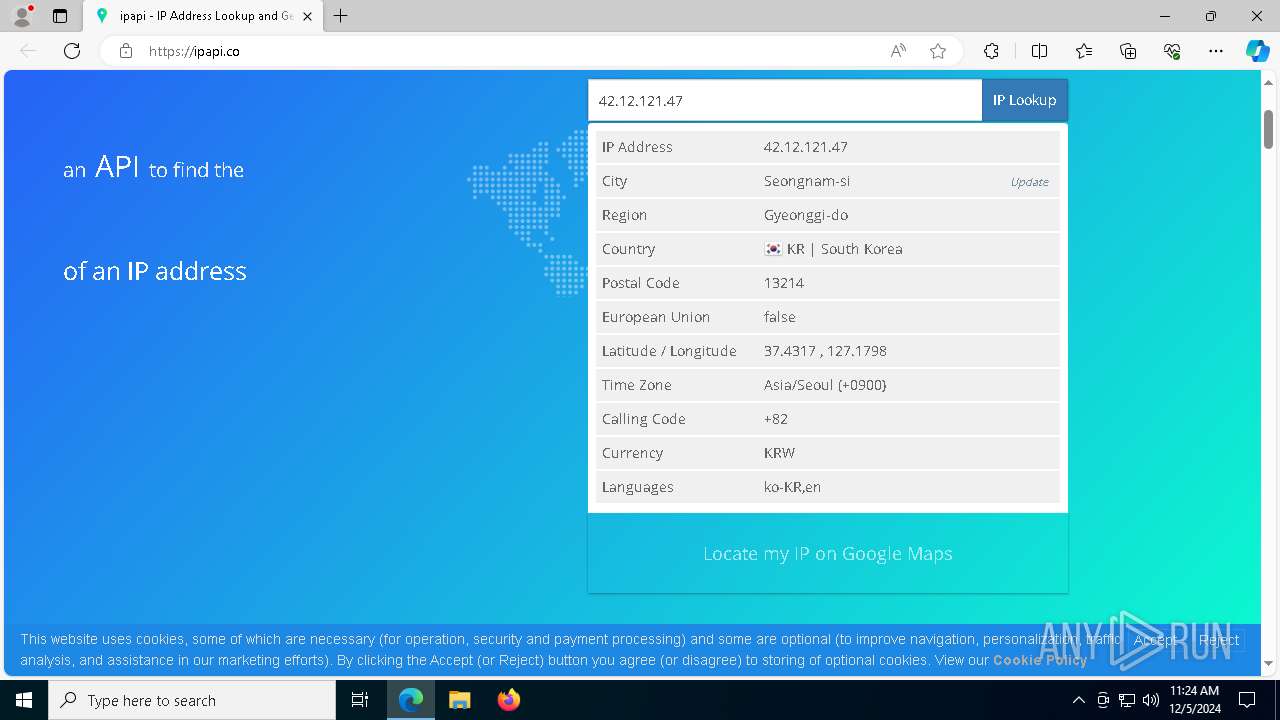Click the Edge profile avatar icon
The width and height of the screenshot is (1280, 720).
(22, 16)
